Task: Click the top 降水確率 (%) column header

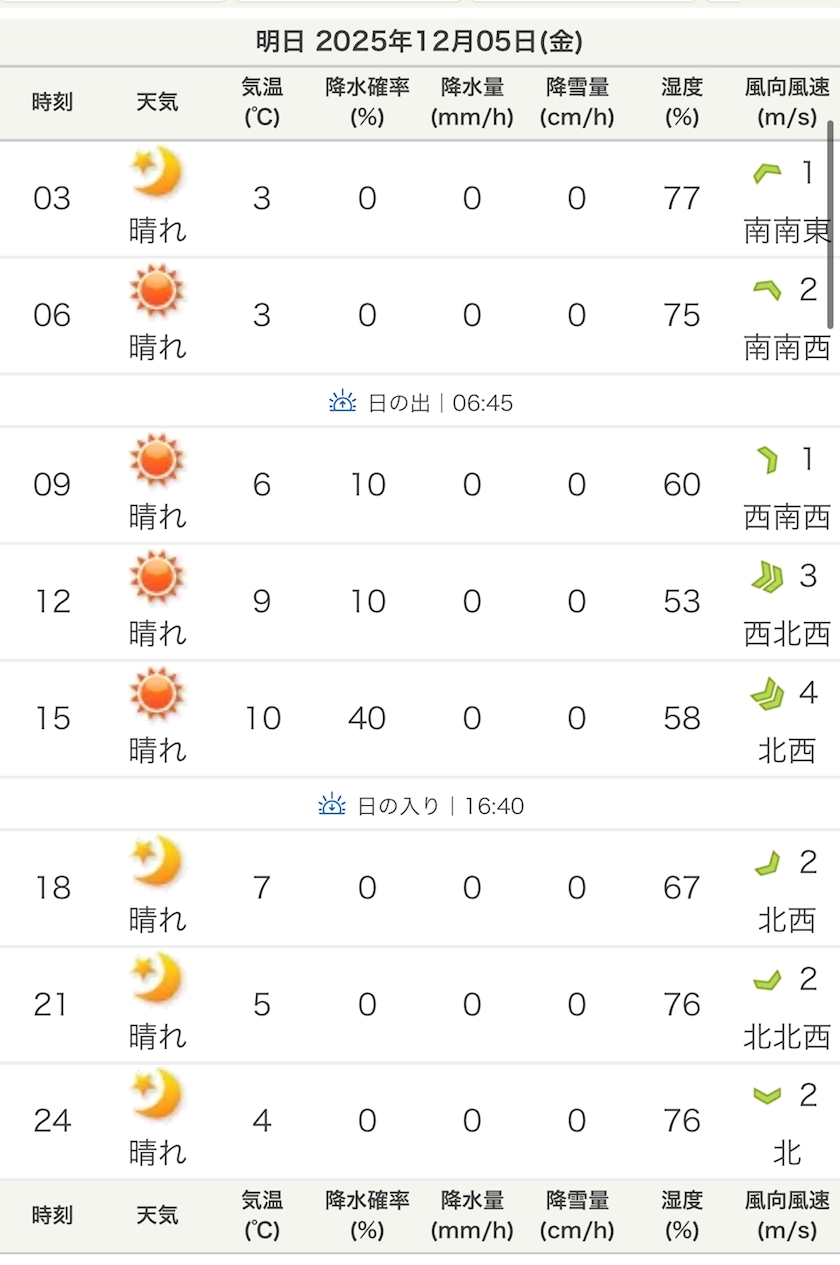Action: 367,102
